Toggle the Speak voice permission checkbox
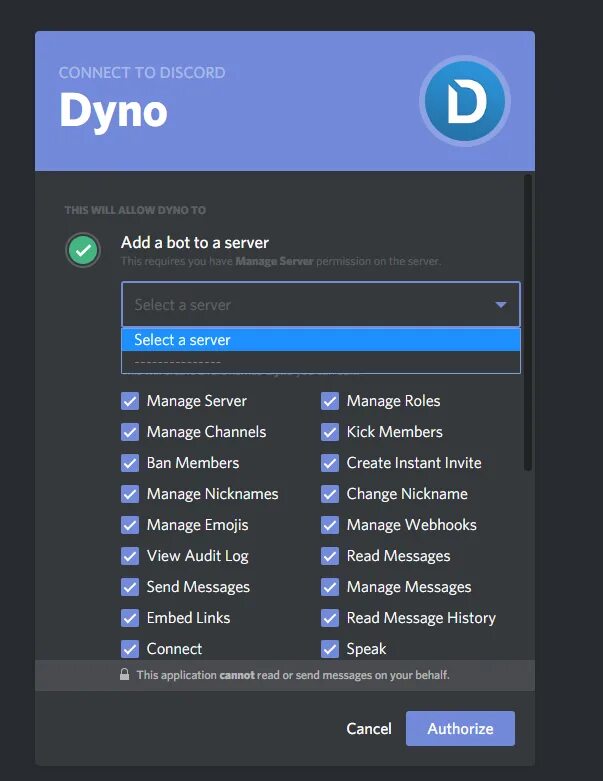The width and height of the screenshot is (603, 781). pos(330,649)
